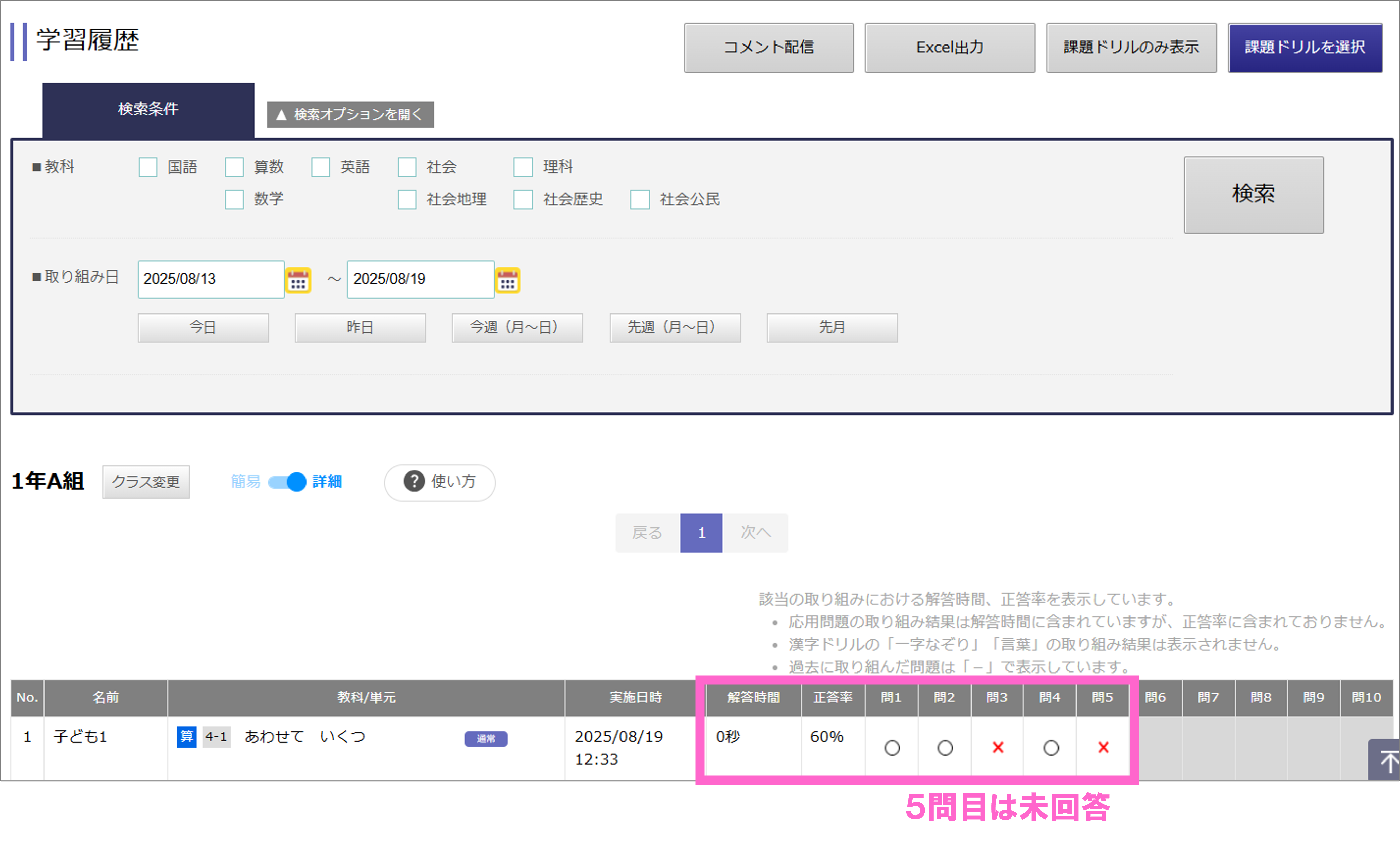This screenshot has height=842, width=1400.
Task: Toggle the 簡易/詳細 view switch
Action: pyautogui.click(x=287, y=482)
